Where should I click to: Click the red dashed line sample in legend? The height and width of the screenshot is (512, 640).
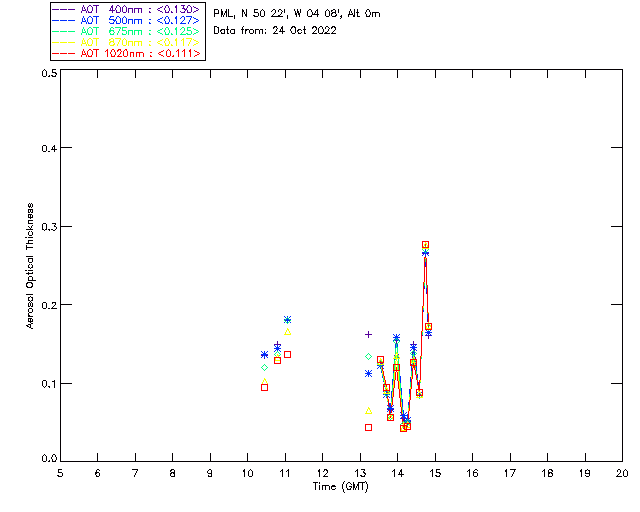64,53
